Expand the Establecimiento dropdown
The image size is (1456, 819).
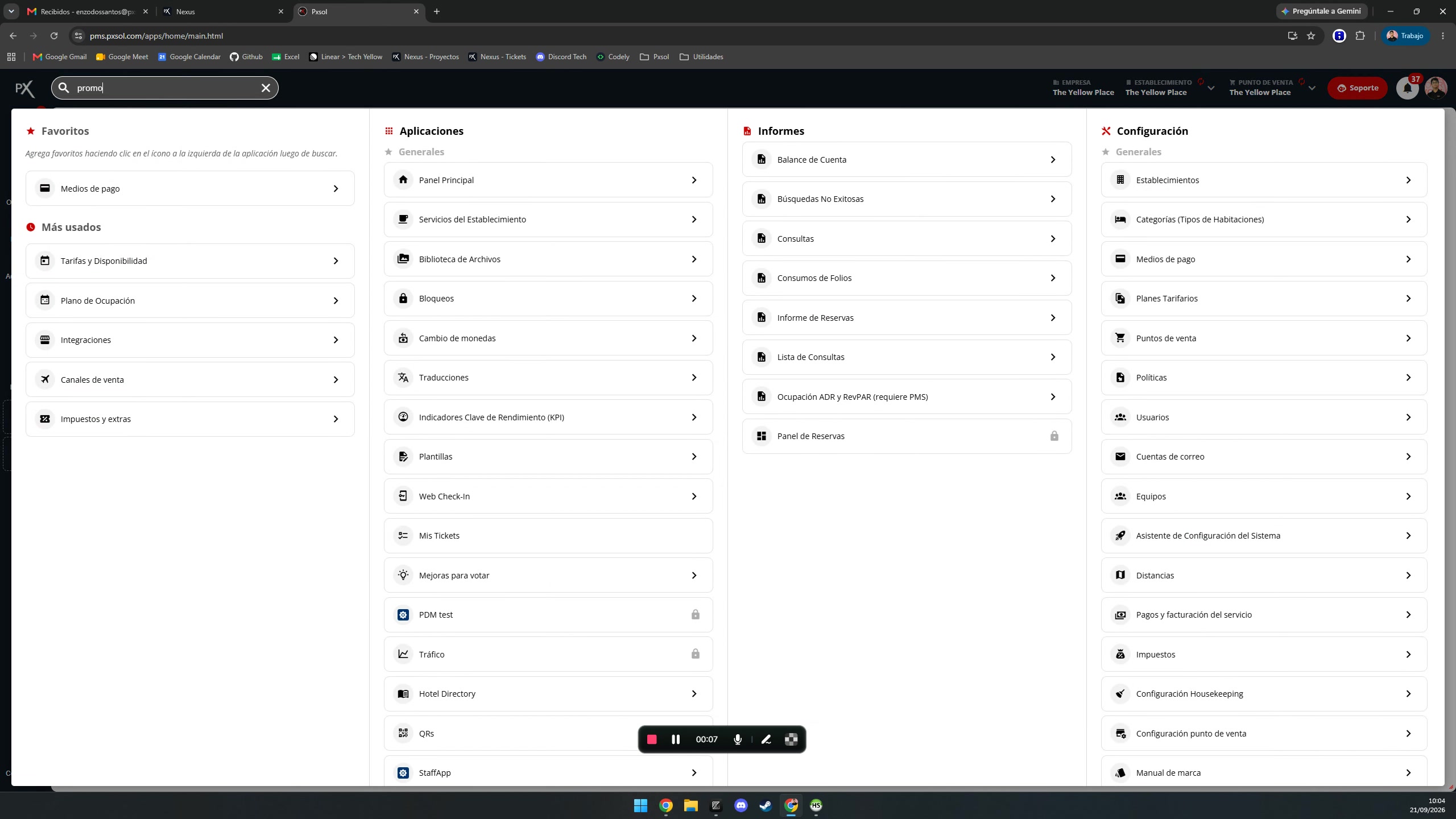coord(1211,88)
